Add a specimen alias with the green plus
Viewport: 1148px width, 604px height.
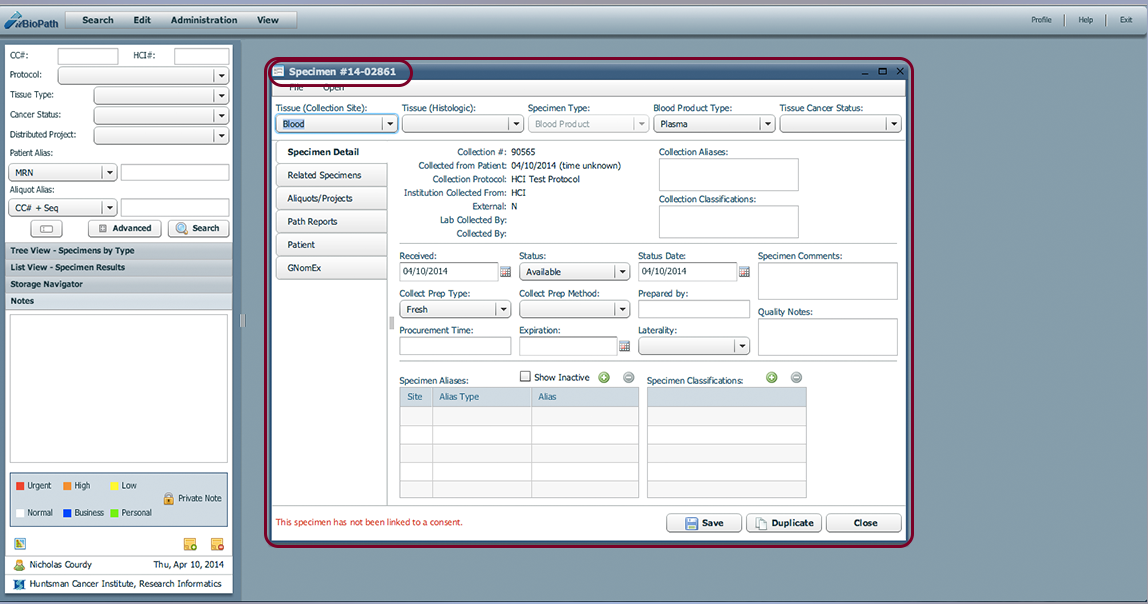click(604, 378)
